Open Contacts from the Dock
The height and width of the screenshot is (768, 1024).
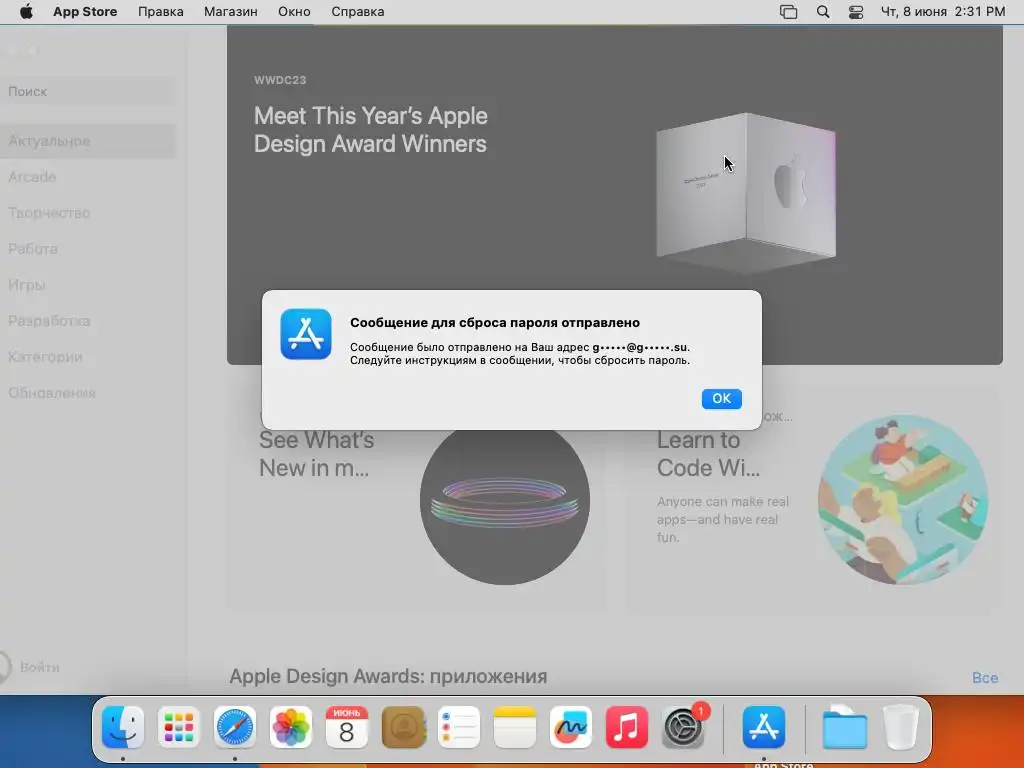point(403,727)
